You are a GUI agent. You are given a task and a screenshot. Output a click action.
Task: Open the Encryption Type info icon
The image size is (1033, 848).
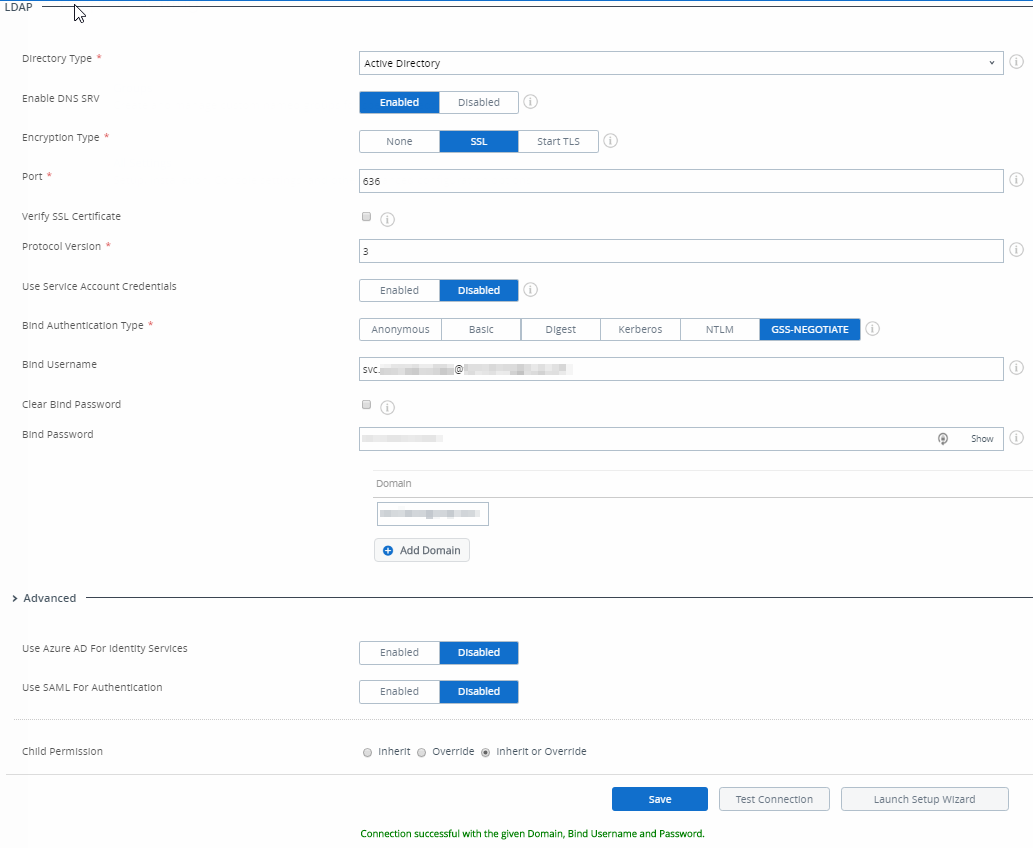(x=610, y=141)
